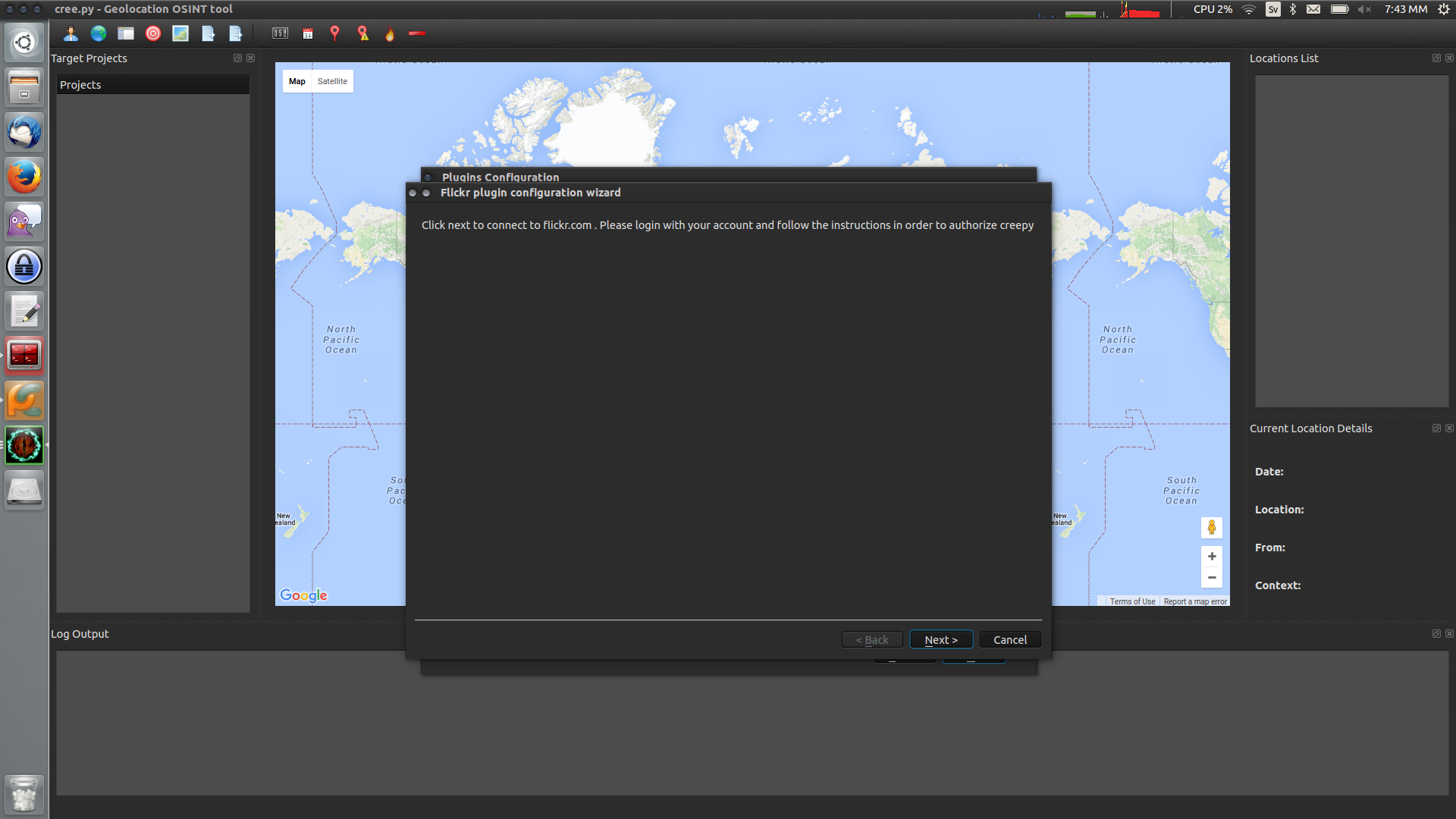This screenshot has height=819, width=1456.
Task: Open the Bluetooth indicator menu
Action: 1293,9
